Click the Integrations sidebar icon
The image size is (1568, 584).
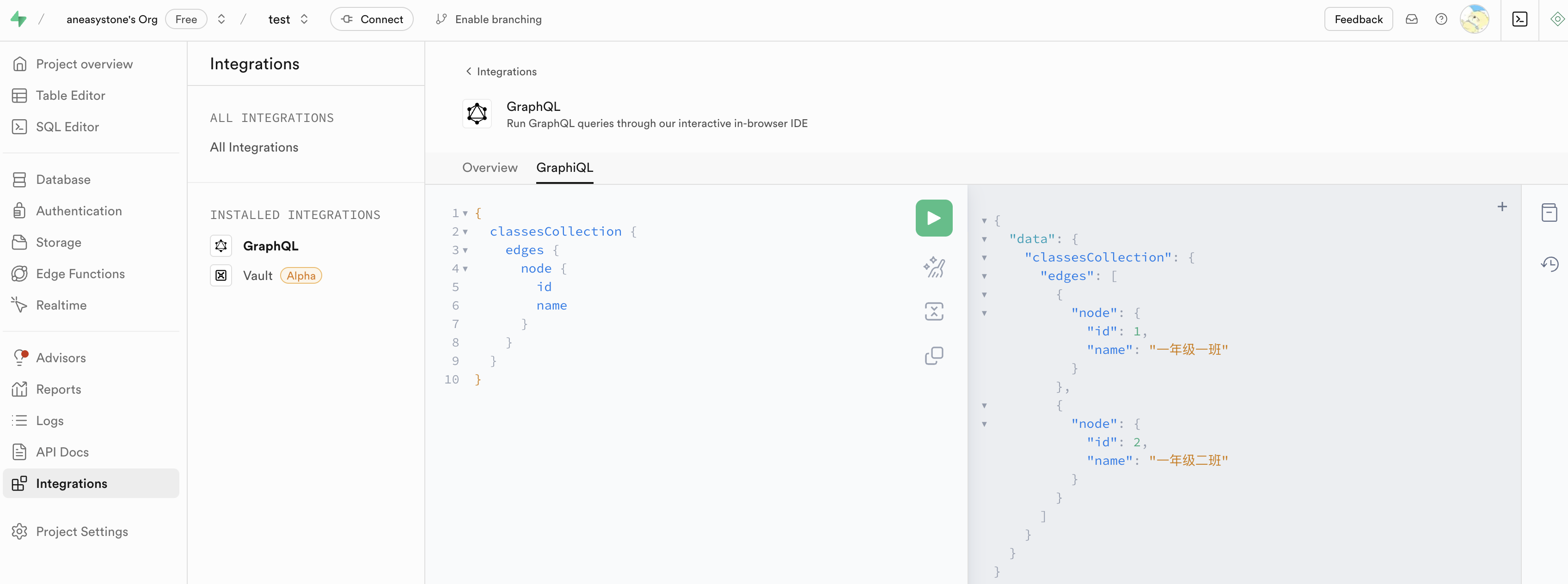(19, 483)
